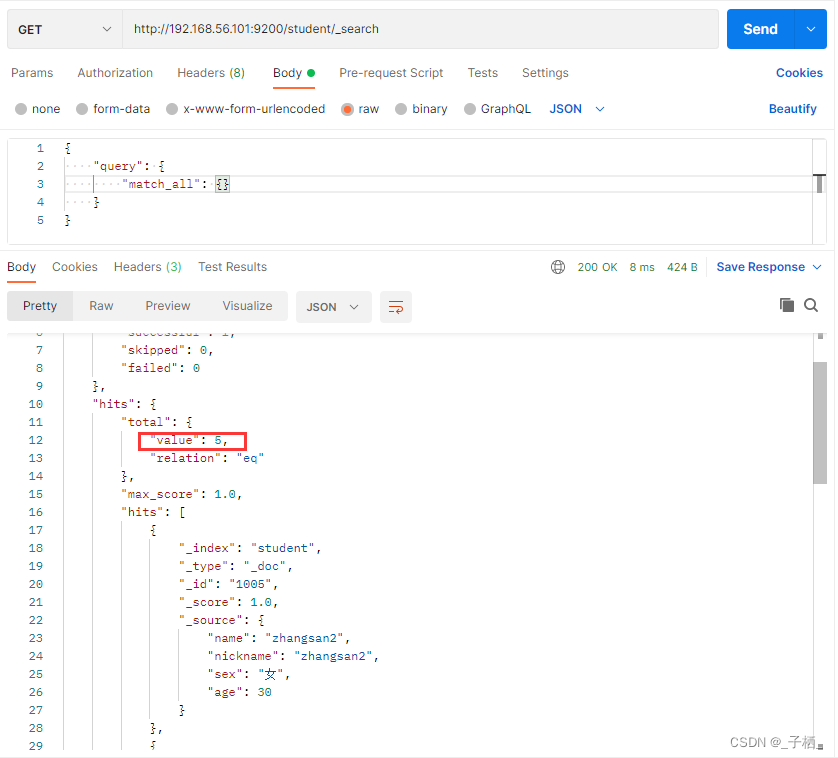Open the response JSON format dropdown
The width and height of the screenshot is (838, 758).
coord(332,307)
